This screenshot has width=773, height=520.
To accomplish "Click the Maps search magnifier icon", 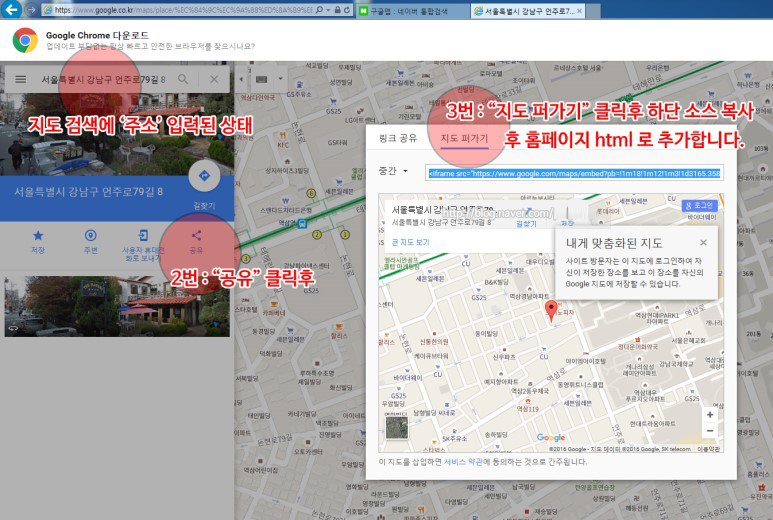I will pyautogui.click(x=183, y=79).
